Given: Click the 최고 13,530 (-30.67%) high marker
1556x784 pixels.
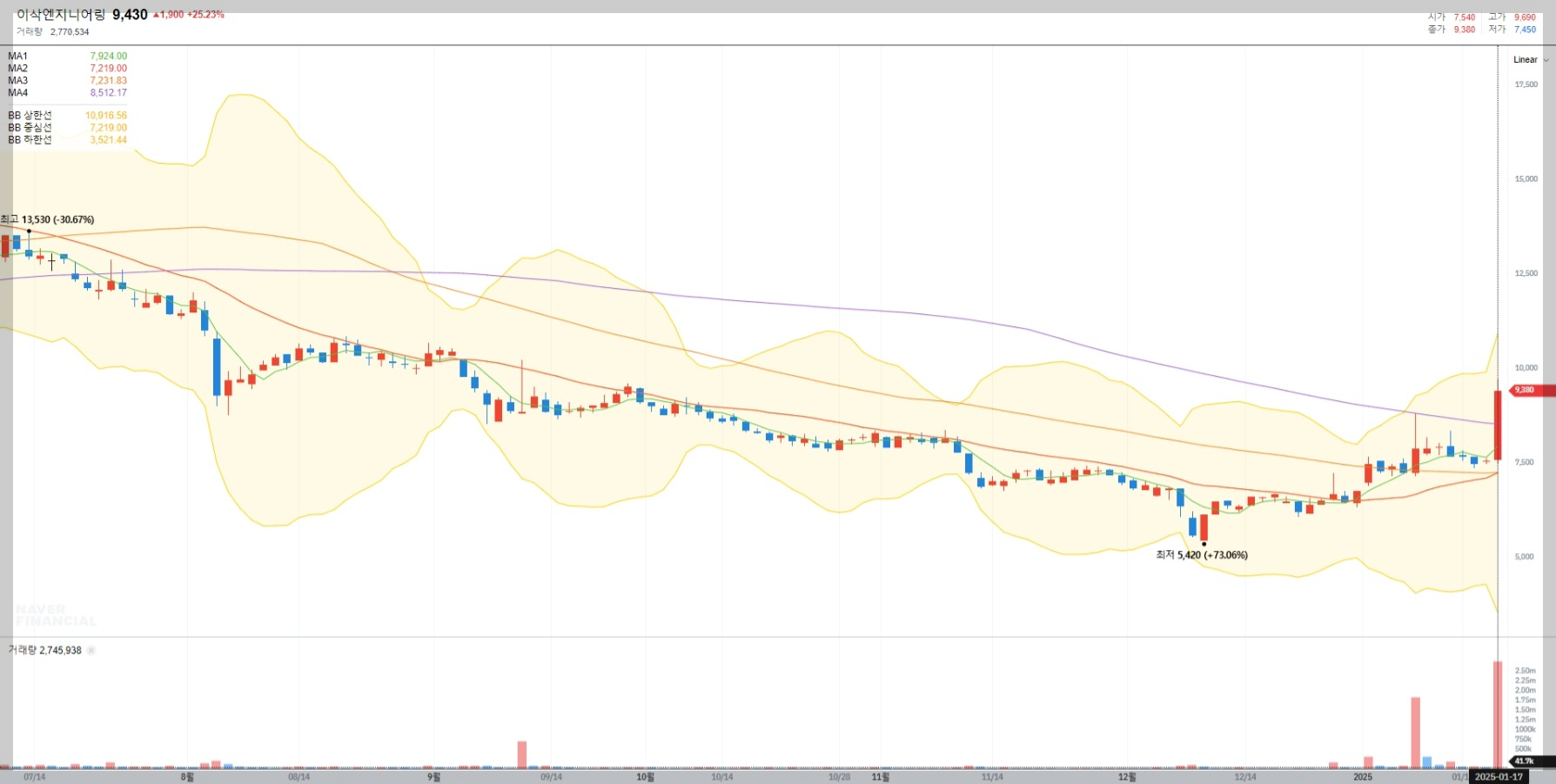Looking at the screenshot, I should click(48, 219).
